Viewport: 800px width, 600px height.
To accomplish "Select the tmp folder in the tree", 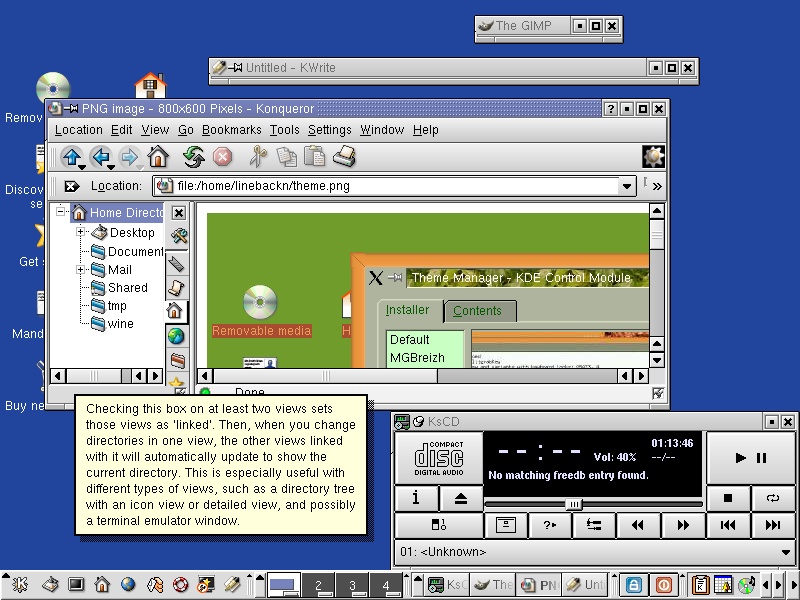I will [x=109, y=306].
